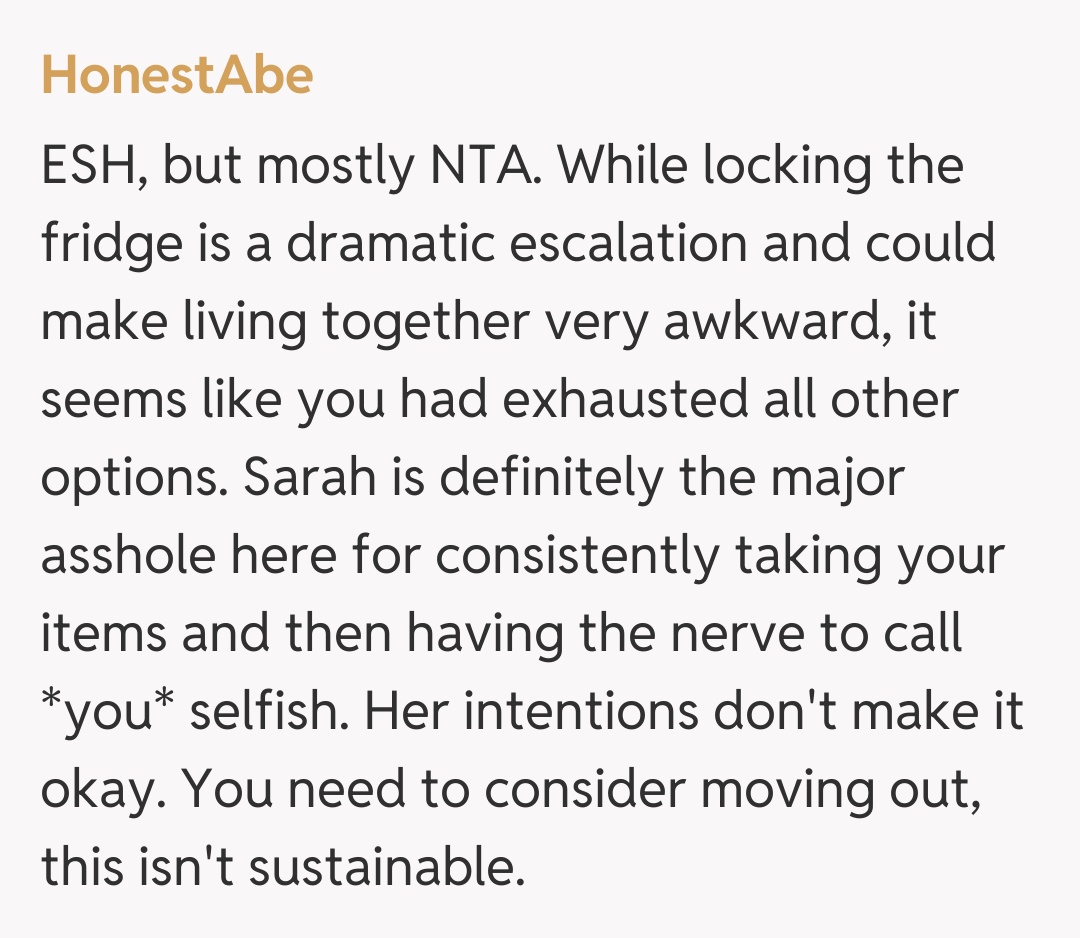The image size is (1080, 938).
Task: Click the word "definitely" in the comment
Action: click(551, 479)
